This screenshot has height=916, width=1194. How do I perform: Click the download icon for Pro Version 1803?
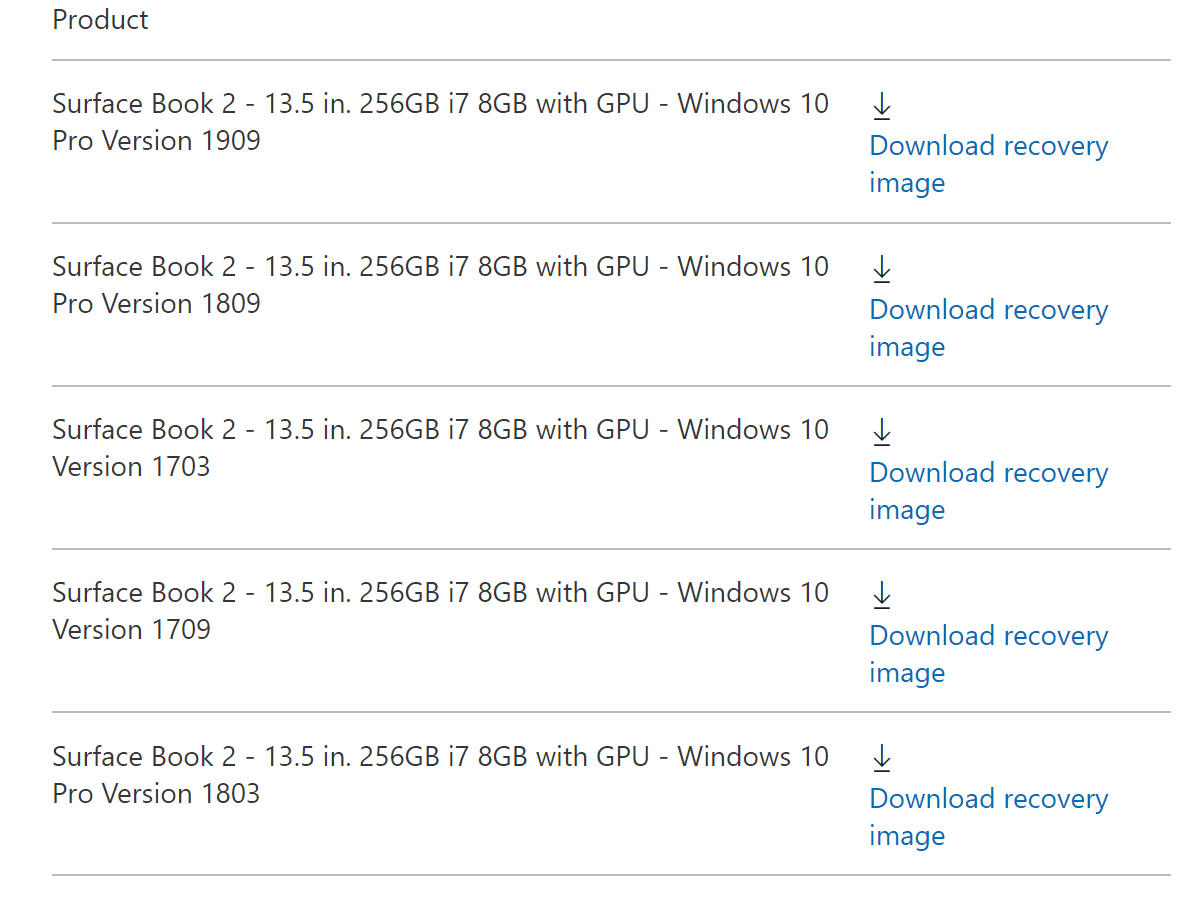click(x=881, y=757)
